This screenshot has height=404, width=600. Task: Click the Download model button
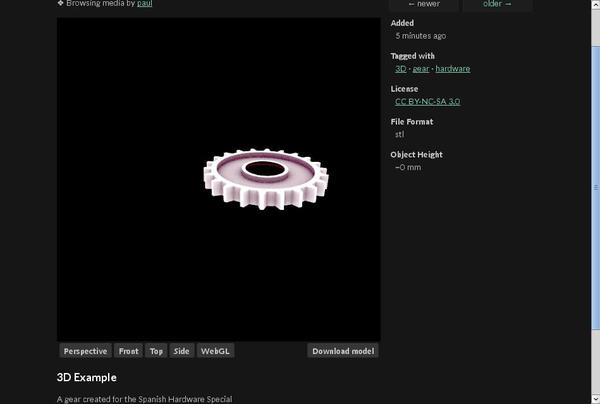[x=343, y=351]
